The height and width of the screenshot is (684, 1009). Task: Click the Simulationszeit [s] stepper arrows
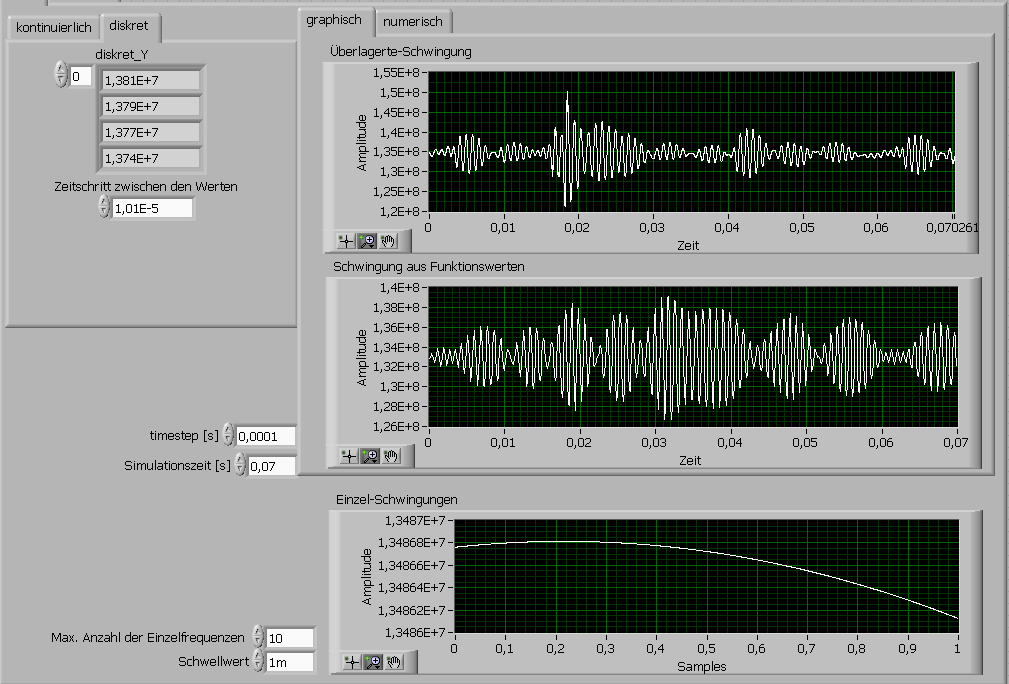click(x=240, y=464)
